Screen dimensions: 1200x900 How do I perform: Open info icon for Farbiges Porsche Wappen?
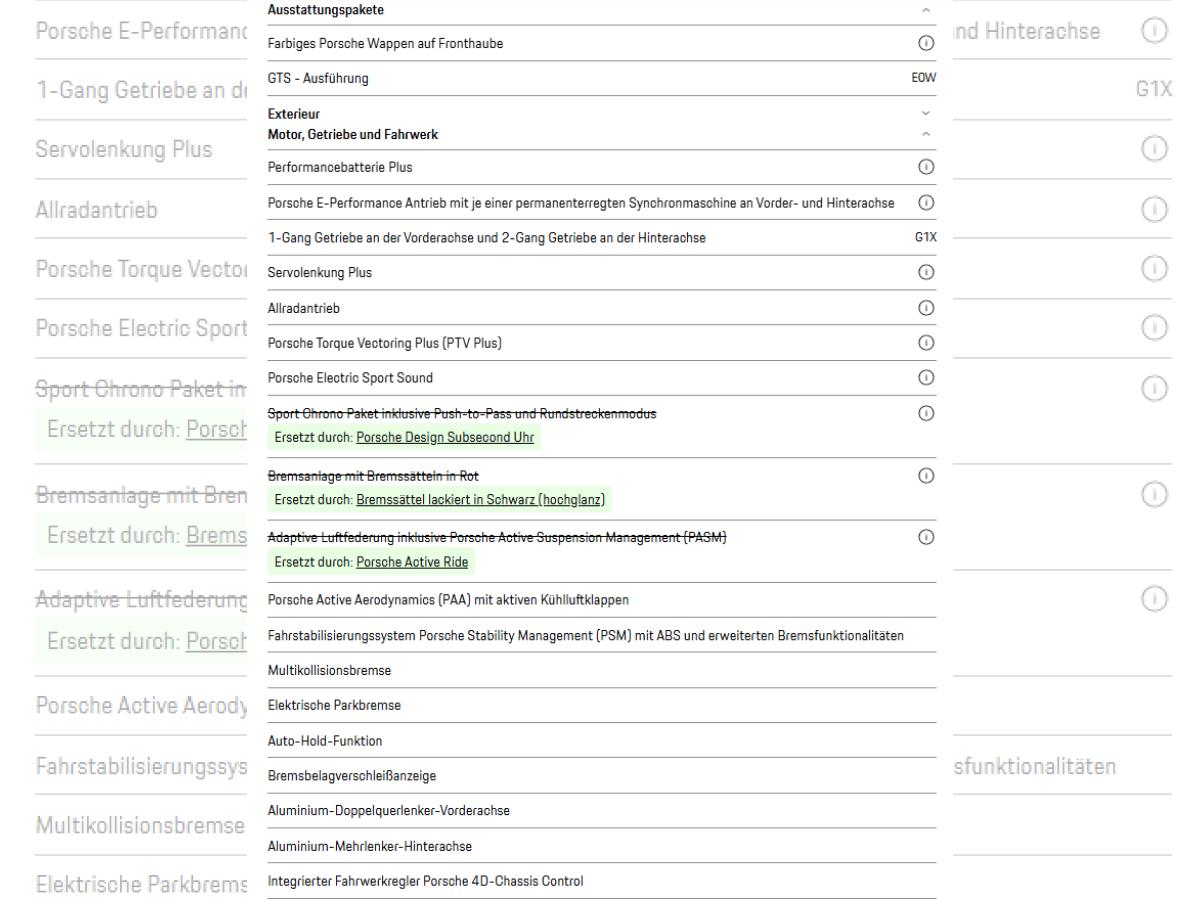(x=925, y=44)
